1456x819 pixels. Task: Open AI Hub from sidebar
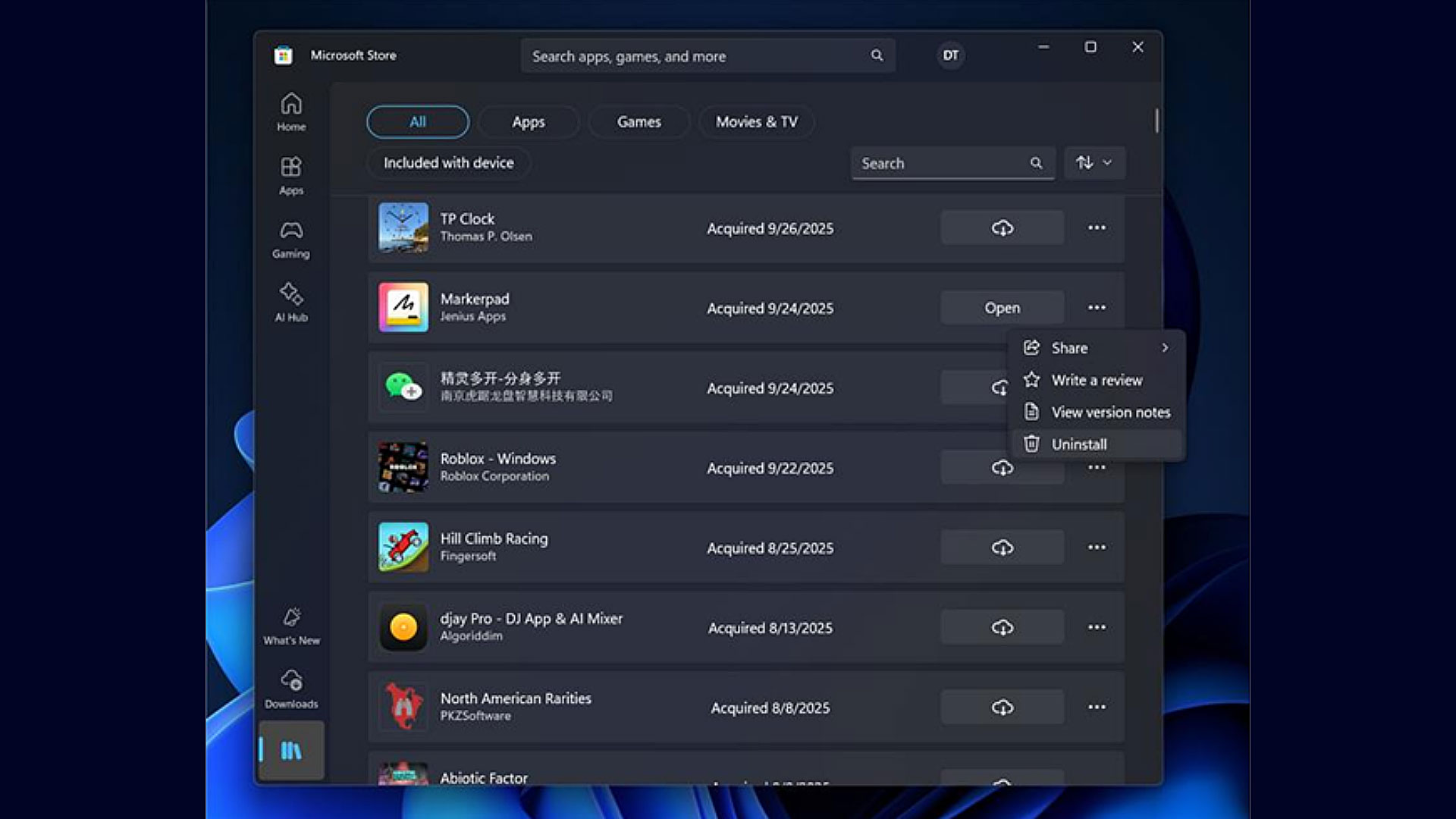coord(291,302)
